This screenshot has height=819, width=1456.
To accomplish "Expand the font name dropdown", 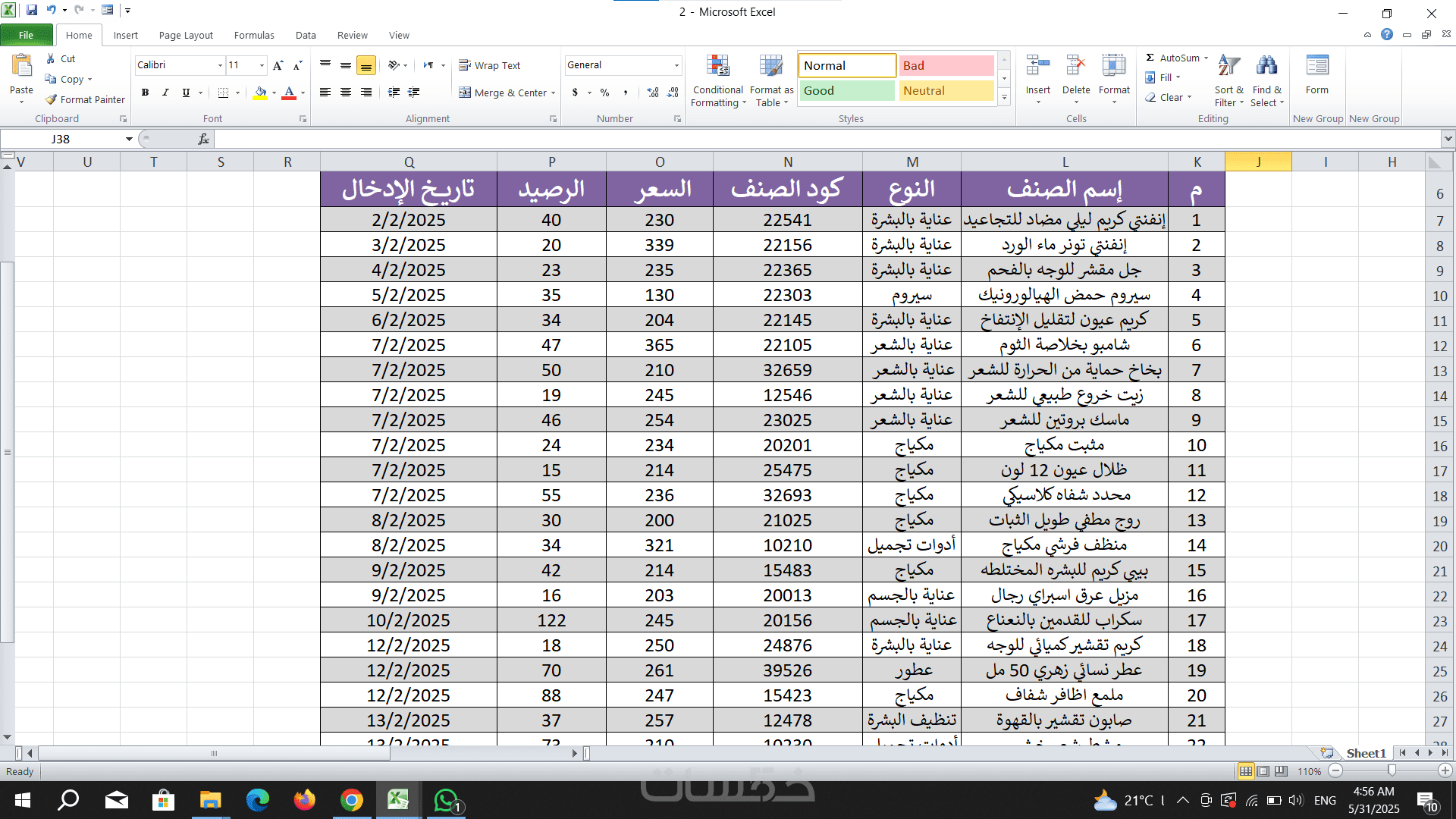I will 220,65.
